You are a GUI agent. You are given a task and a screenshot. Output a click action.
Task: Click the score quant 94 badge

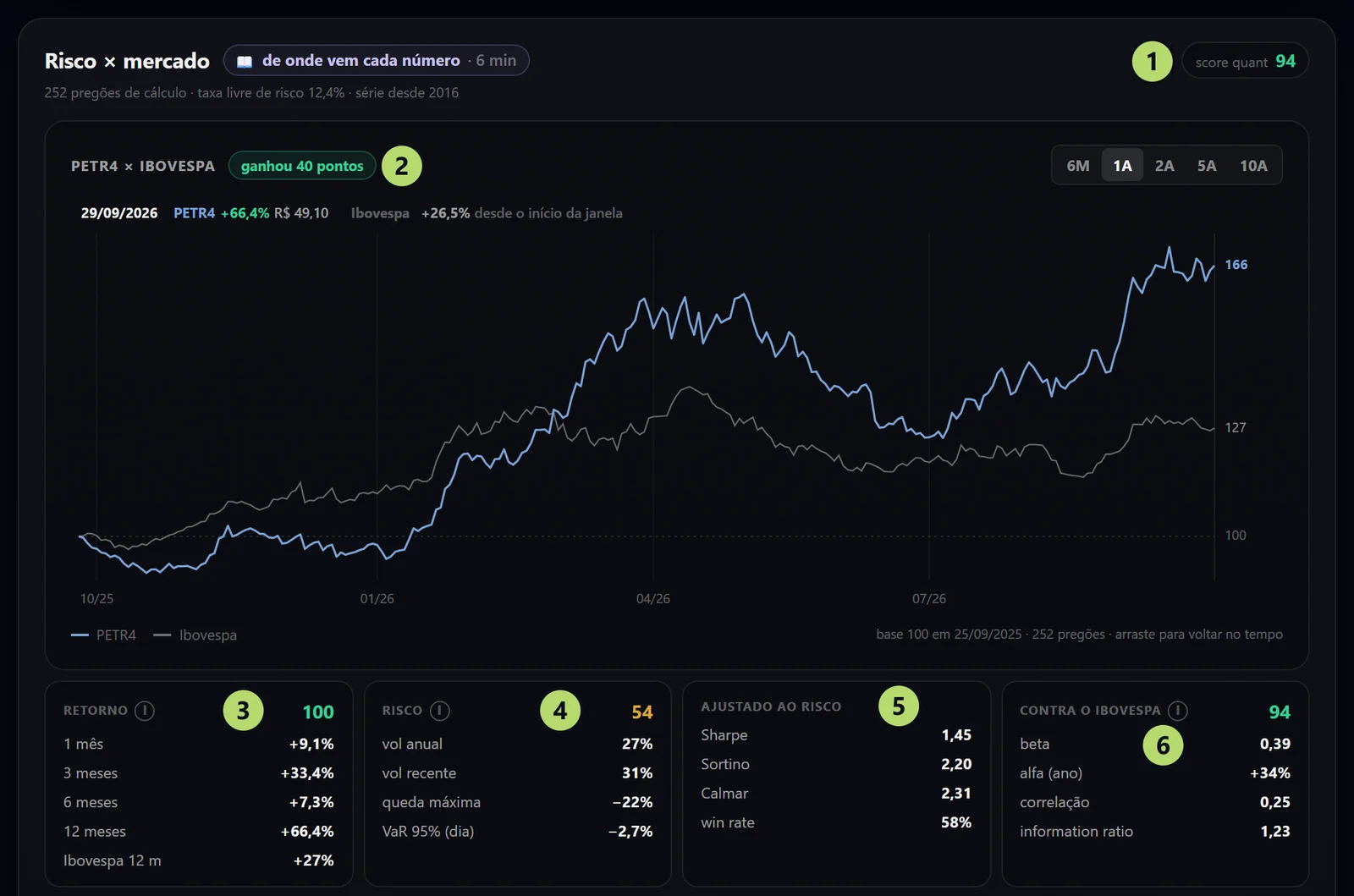[1245, 62]
